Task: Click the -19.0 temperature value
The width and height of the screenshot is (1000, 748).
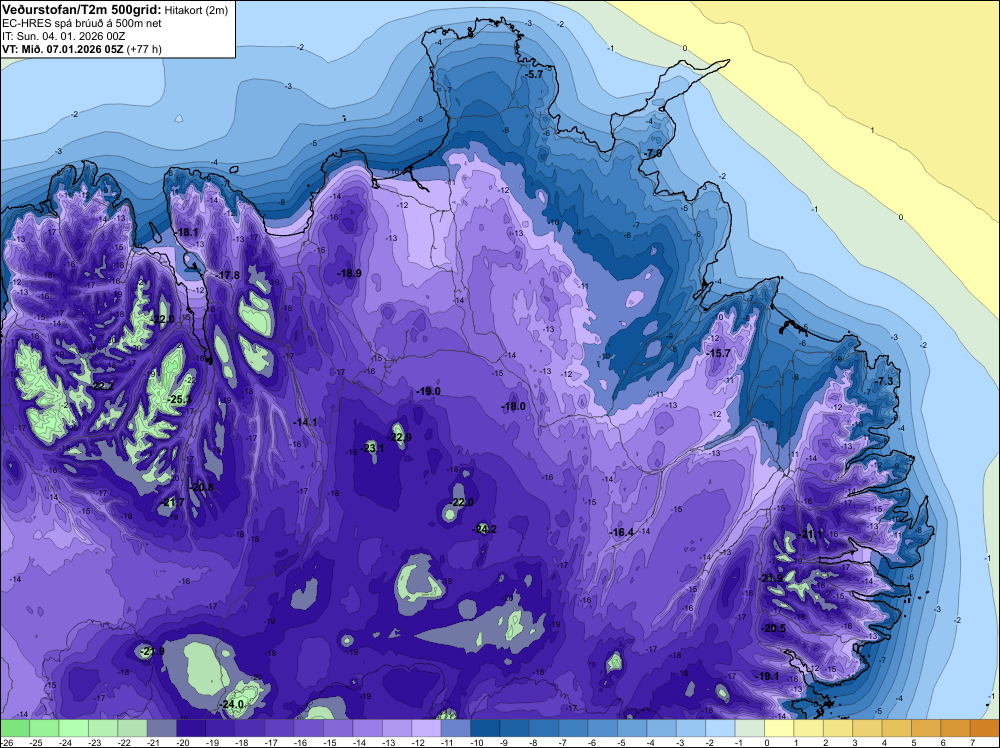Action: click(428, 392)
